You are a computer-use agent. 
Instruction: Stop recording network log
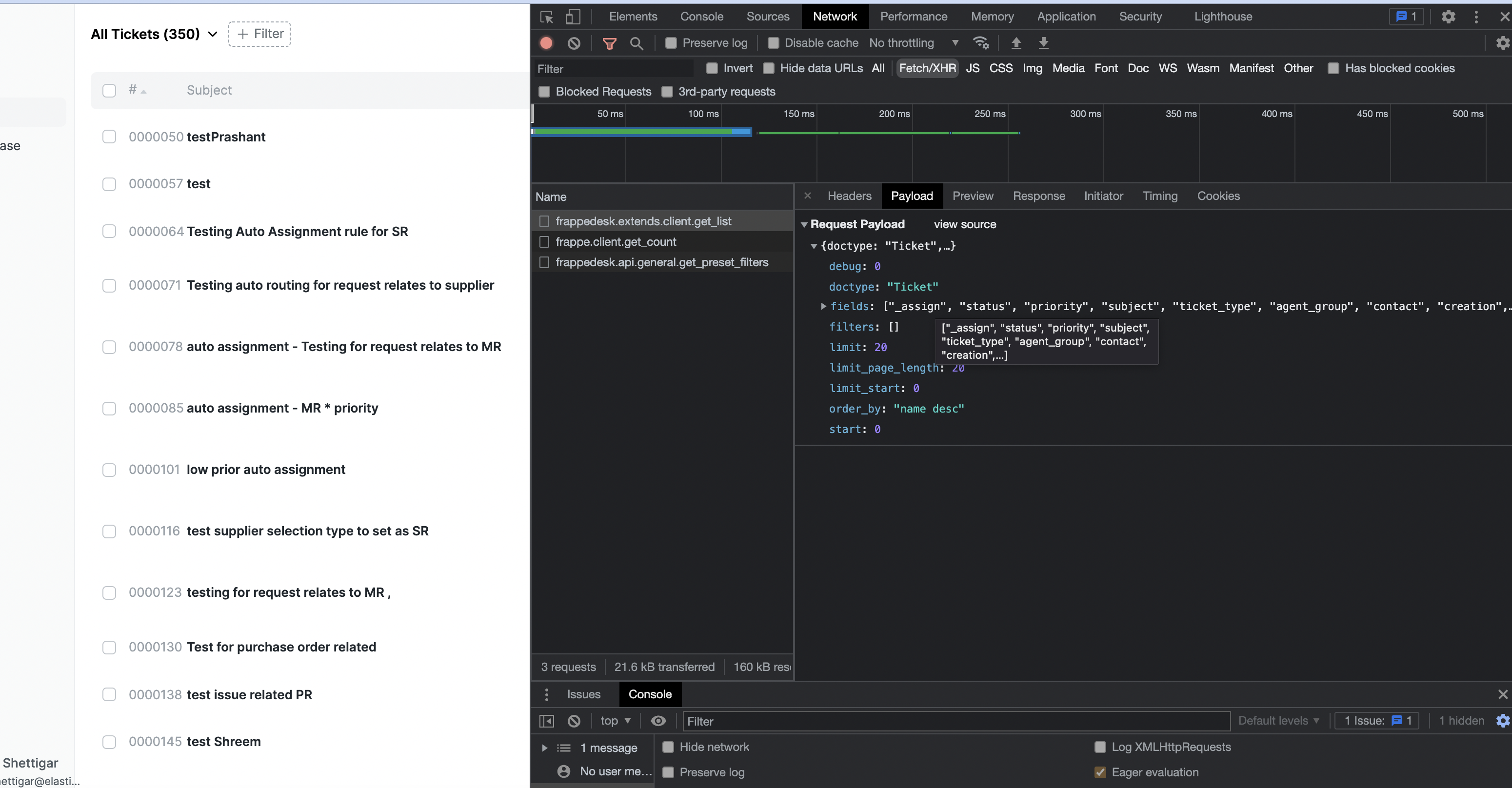point(546,43)
